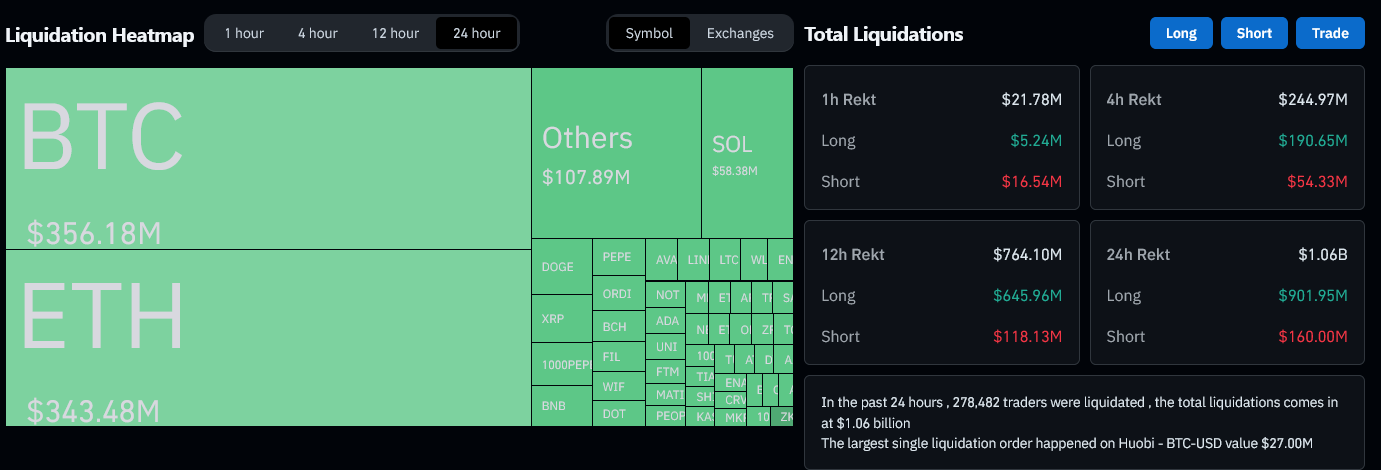The height and width of the screenshot is (470, 1381).
Task: Open the Trade button
Action: click(1330, 33)
